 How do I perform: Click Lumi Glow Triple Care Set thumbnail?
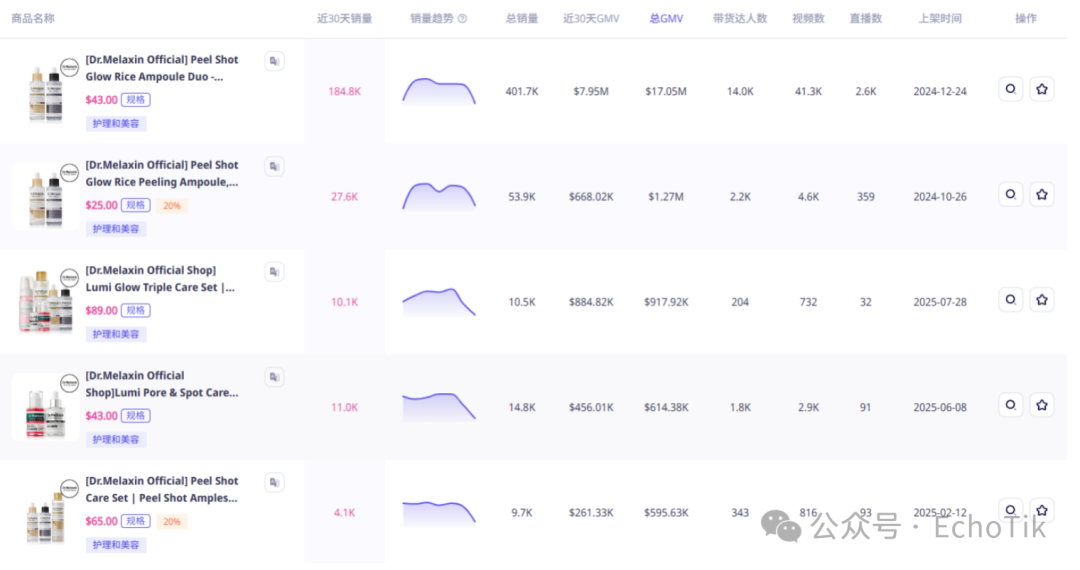(x=45, y=302)
